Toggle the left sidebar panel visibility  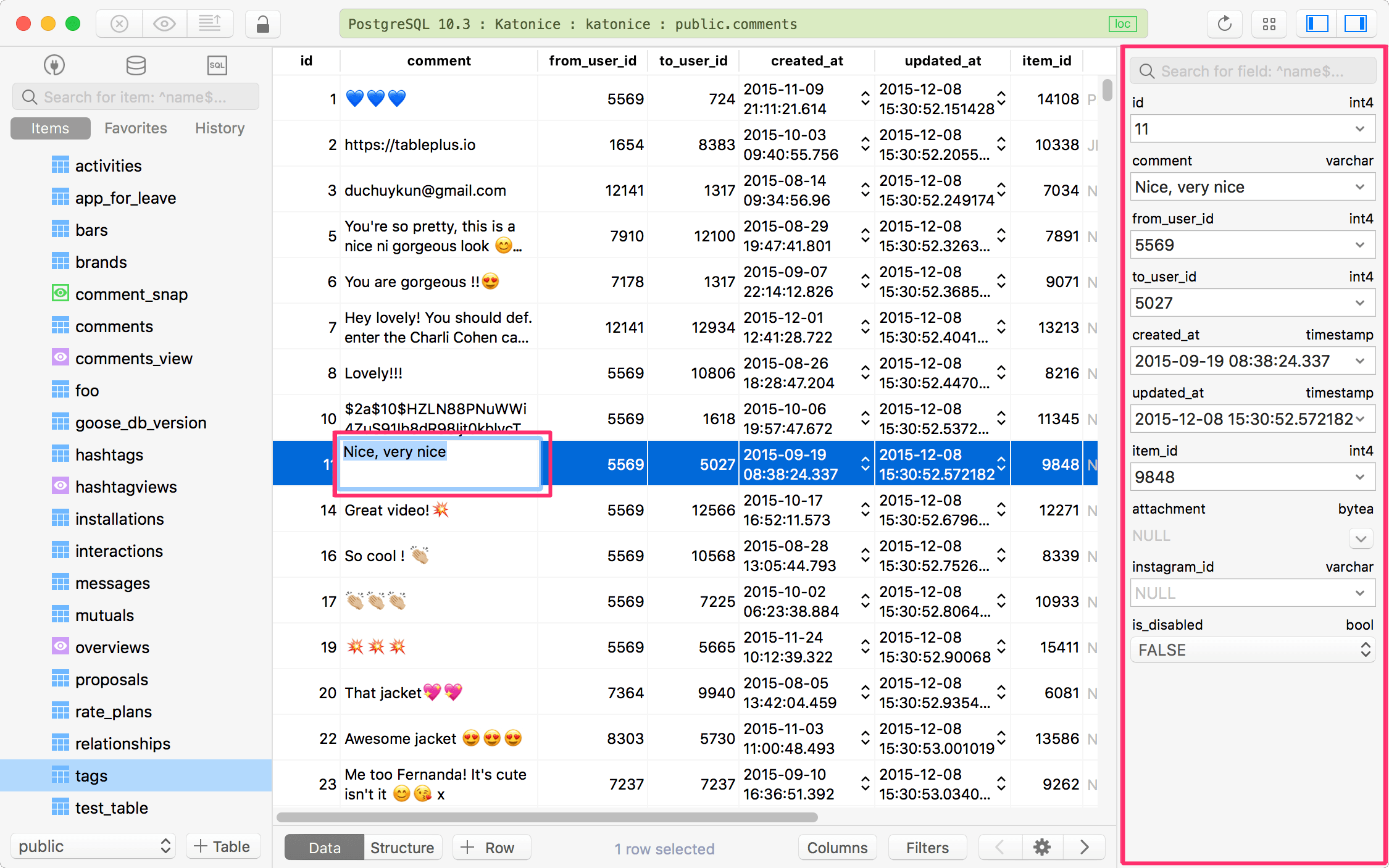pos(1316,23)
